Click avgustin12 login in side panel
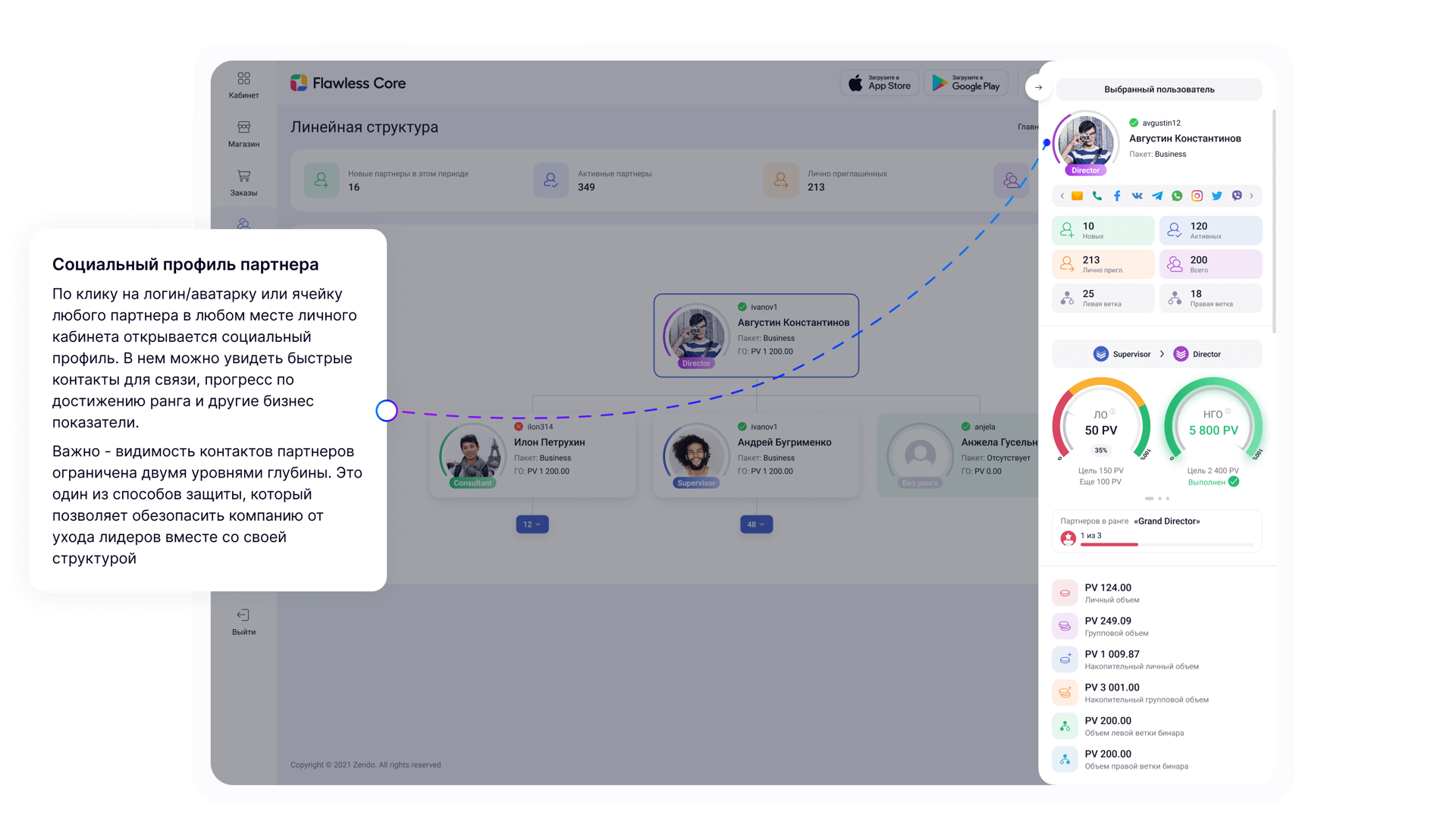Viewport: 1456px width, 814px height. [x=1161, y=123]
